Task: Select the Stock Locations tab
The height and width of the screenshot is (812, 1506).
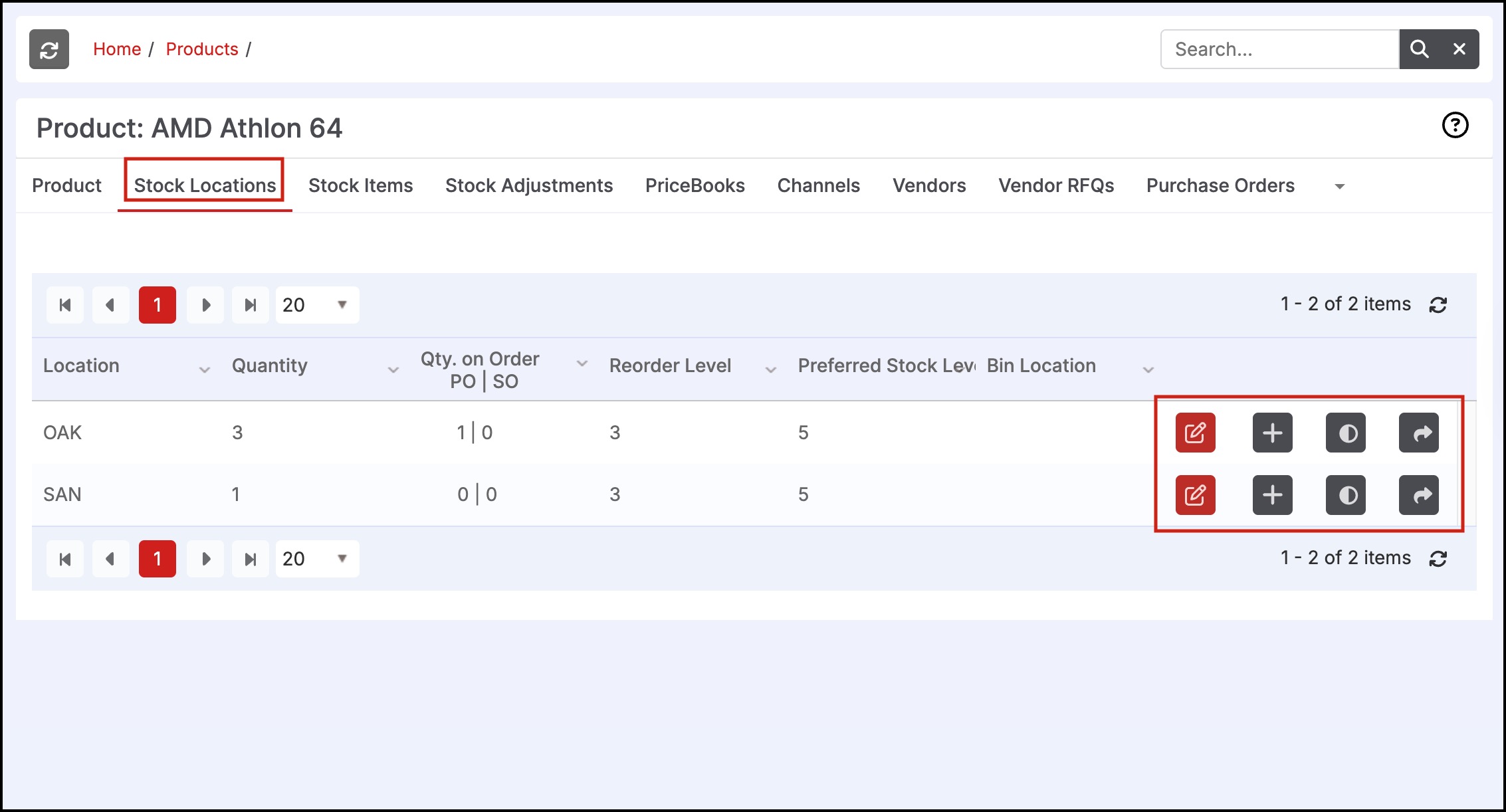Action: 205,185
